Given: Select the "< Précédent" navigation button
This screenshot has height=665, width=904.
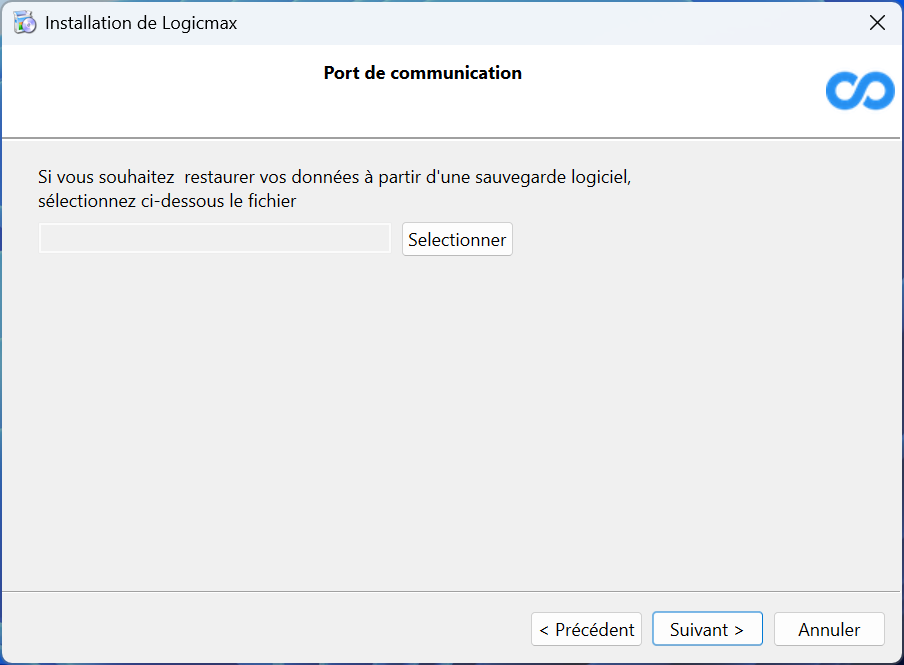Looking at the screenshot, I should (x=586, y=629).
